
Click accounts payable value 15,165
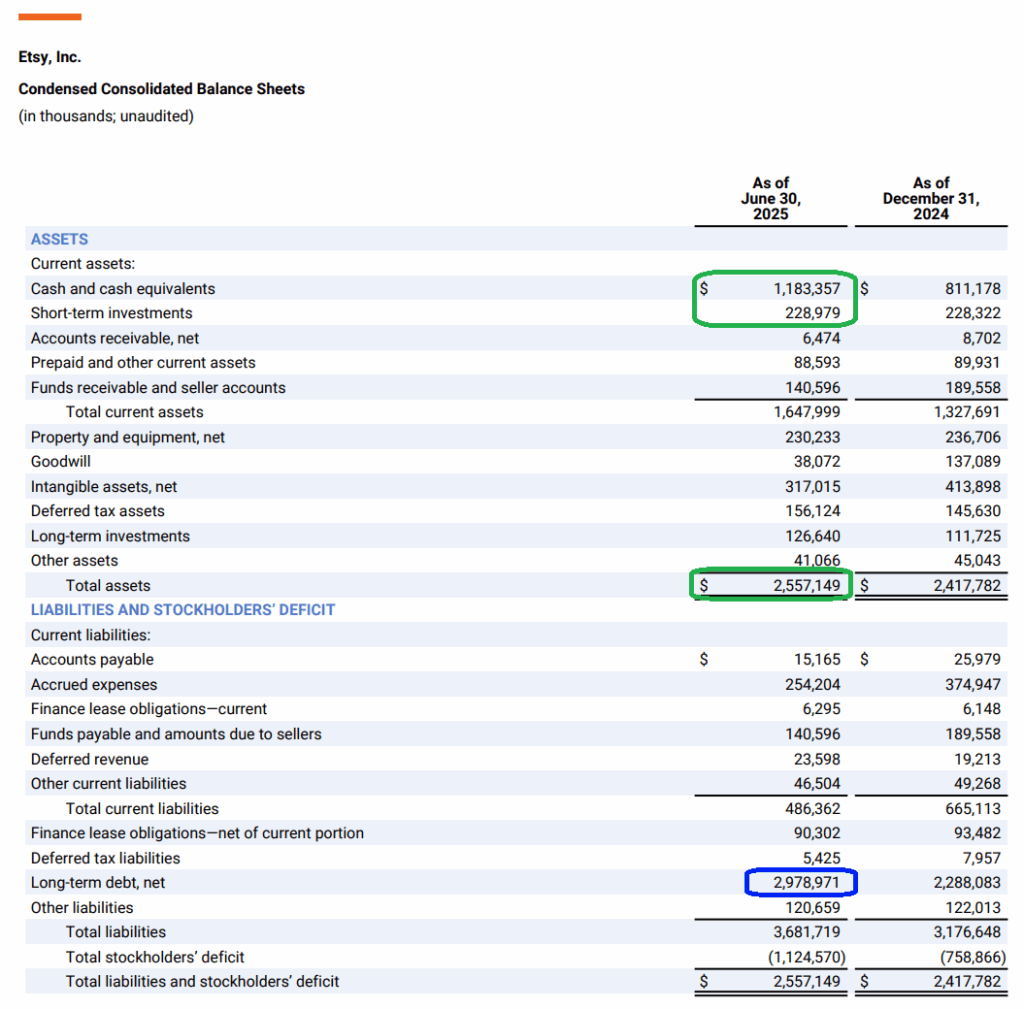click(x=817, y=660)
